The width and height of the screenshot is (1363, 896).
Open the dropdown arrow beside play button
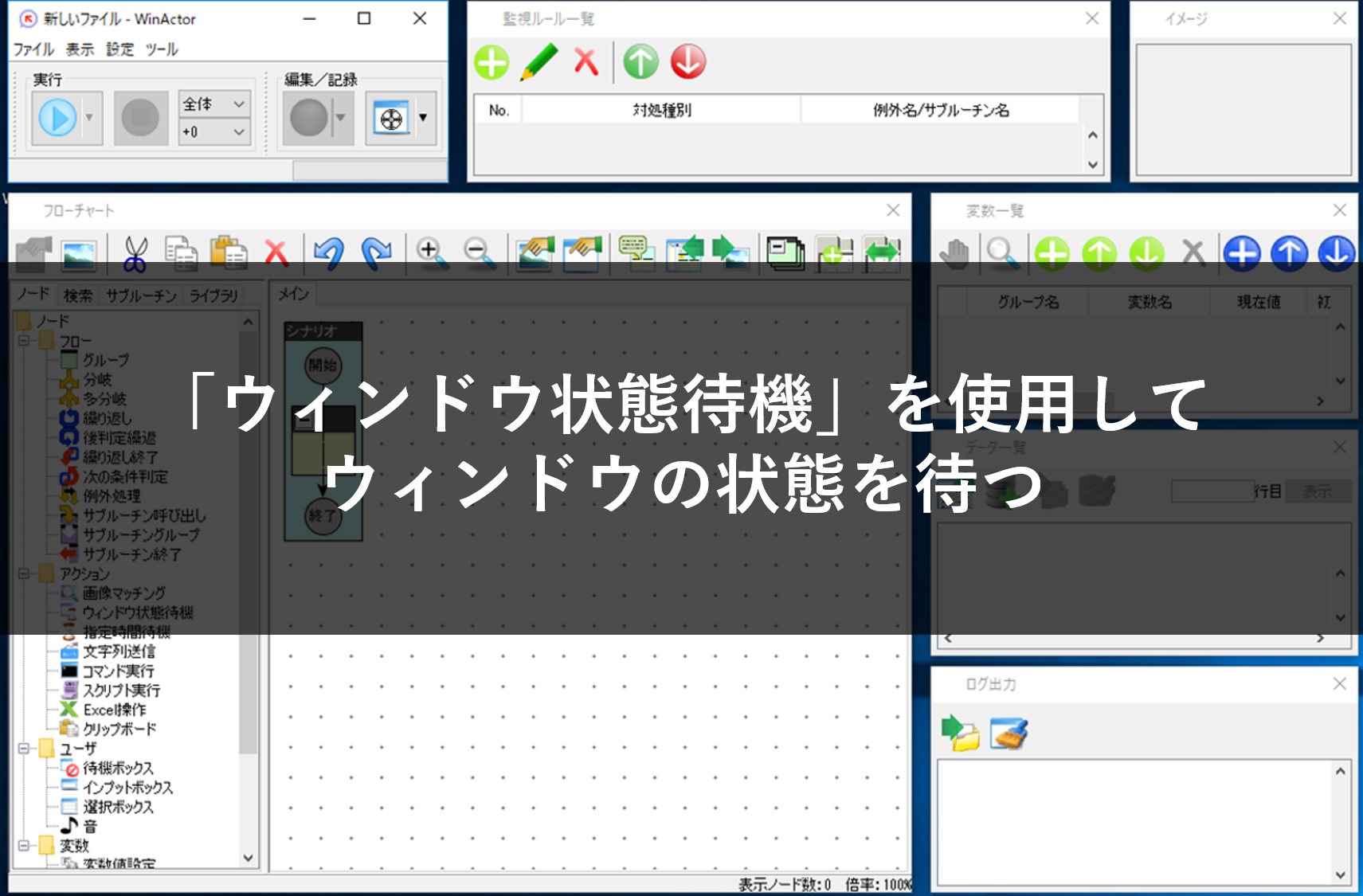coord(90,118)
